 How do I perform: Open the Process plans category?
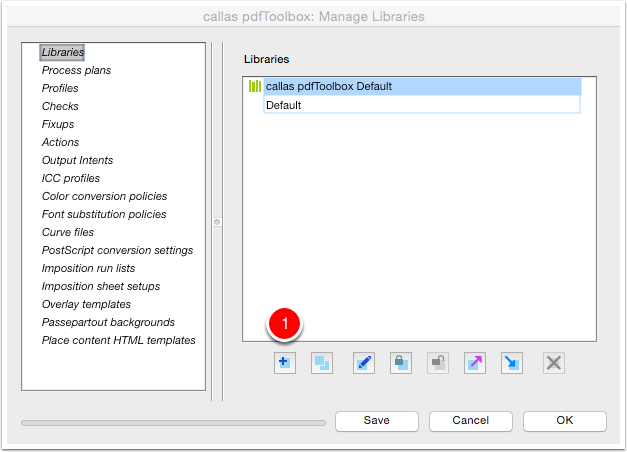[x=76, y=70]
